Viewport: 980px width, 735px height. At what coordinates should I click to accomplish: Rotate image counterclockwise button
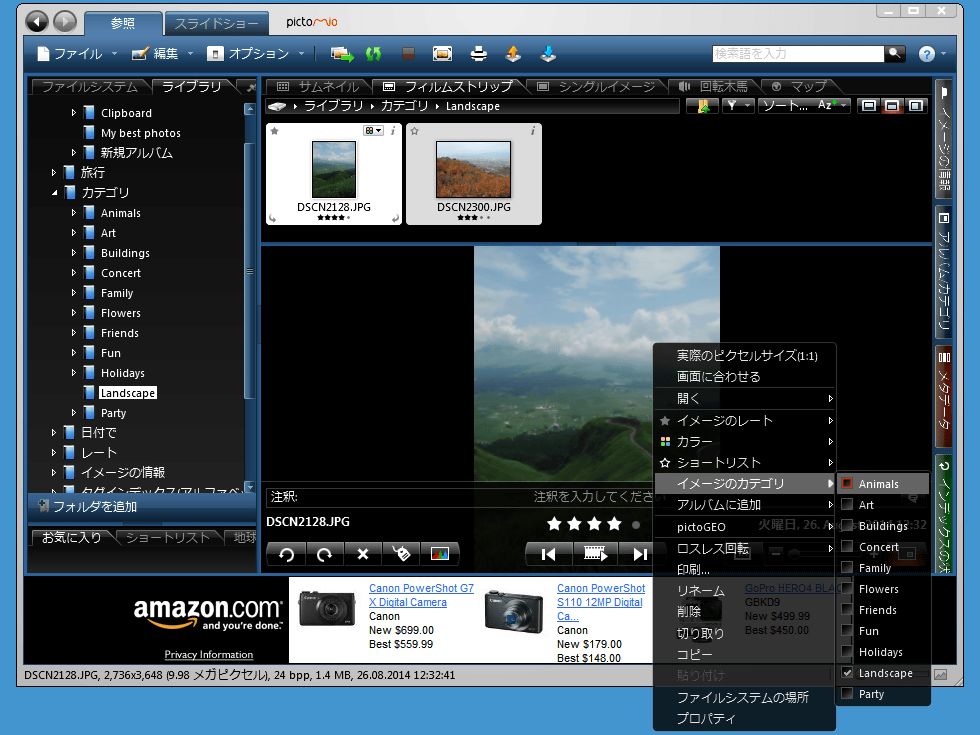[x=286, y=554]
